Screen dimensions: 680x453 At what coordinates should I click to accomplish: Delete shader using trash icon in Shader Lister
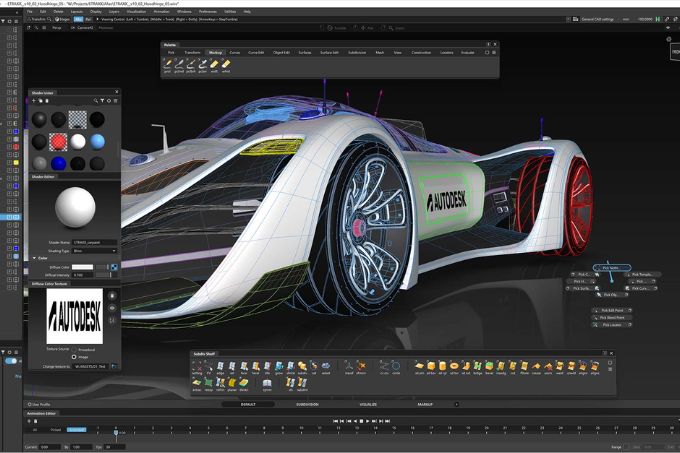[x=47, y=101]
